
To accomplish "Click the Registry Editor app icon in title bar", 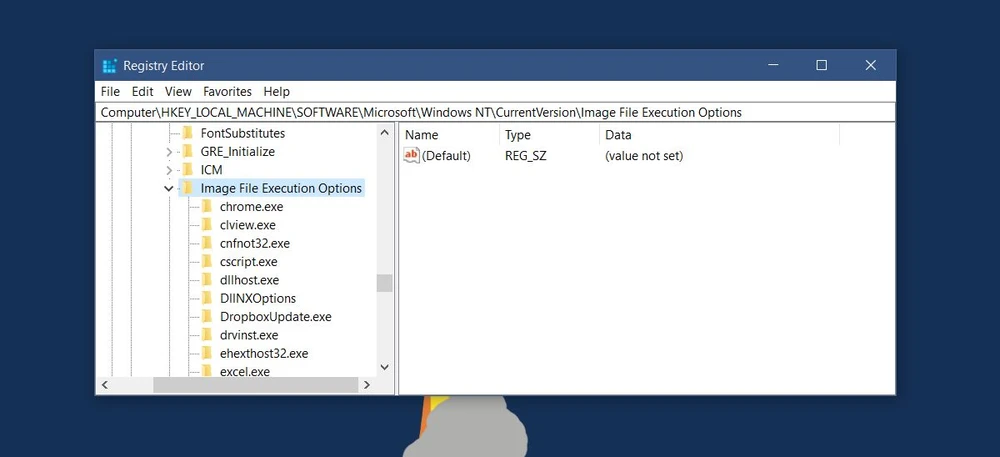I will click(110, 66).
